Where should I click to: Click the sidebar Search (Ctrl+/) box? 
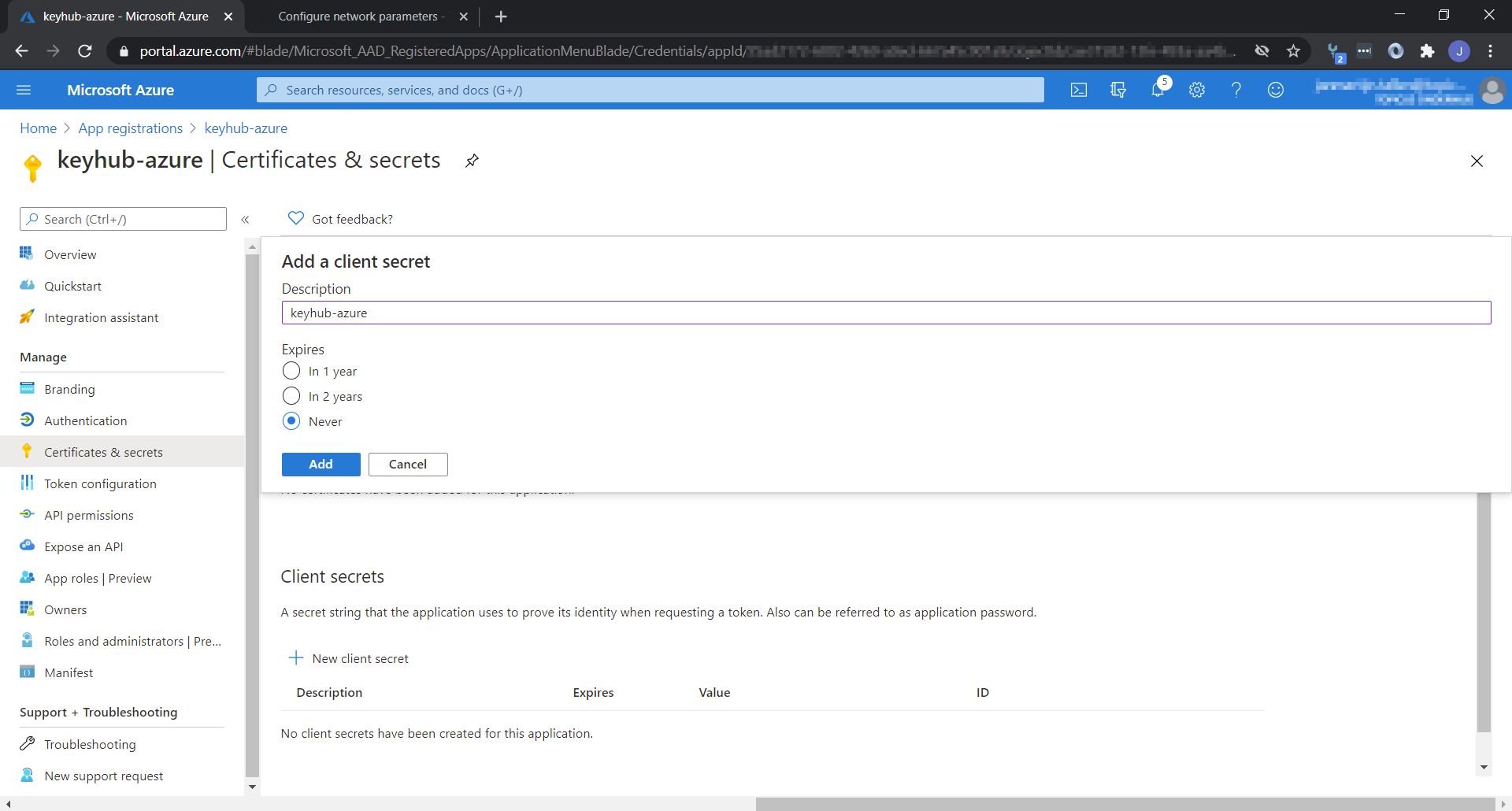pos(123,219)
